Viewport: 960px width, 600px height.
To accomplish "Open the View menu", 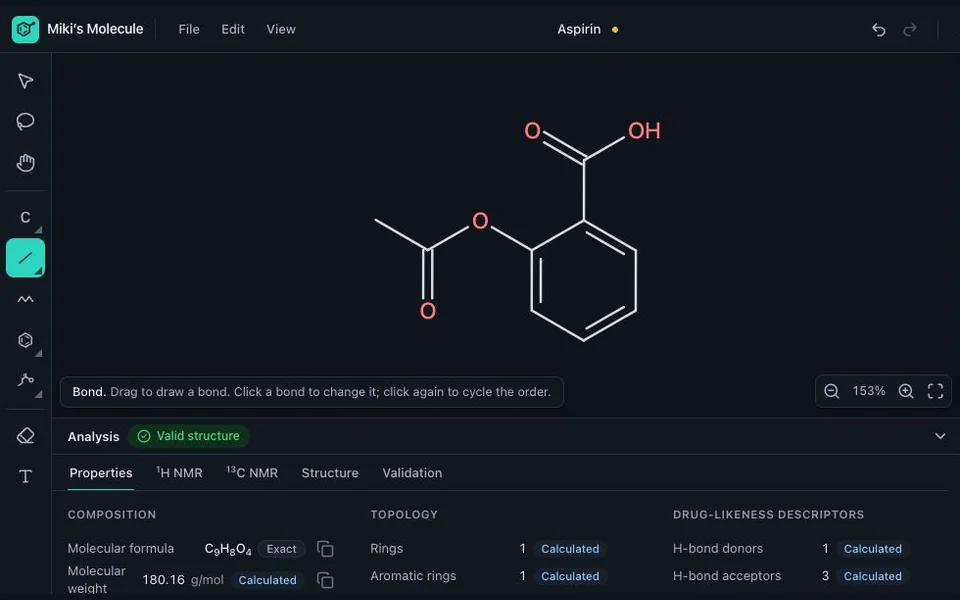I will click(281, 29).
